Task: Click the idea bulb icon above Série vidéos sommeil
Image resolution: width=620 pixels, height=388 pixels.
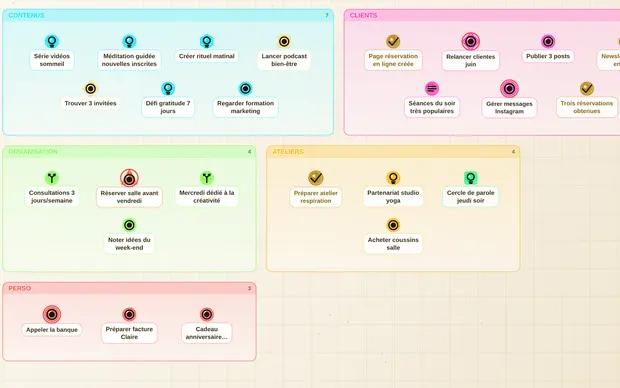Action: (52, 41)
